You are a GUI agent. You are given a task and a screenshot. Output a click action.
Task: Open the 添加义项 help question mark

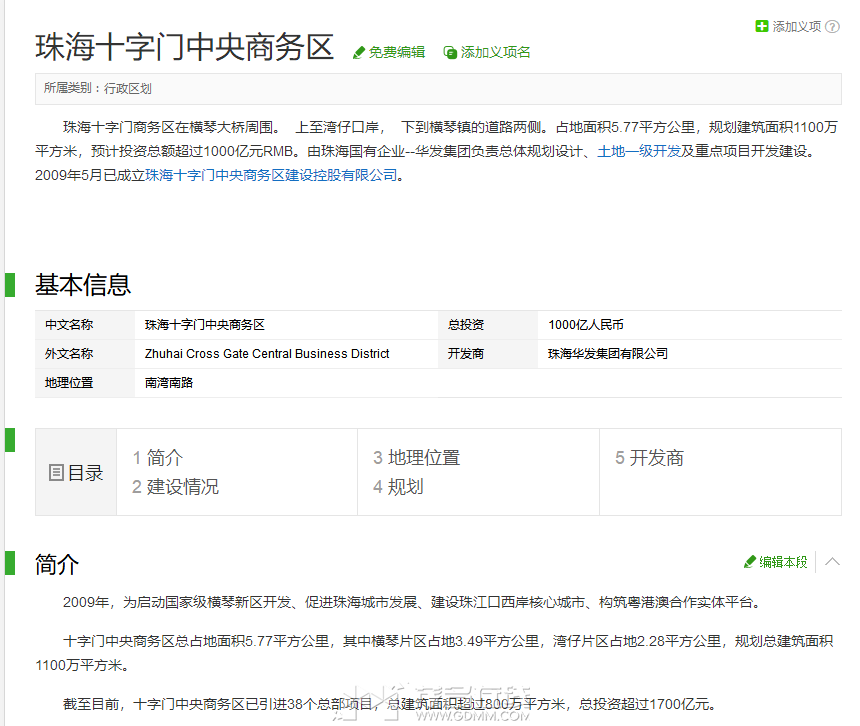833,26
